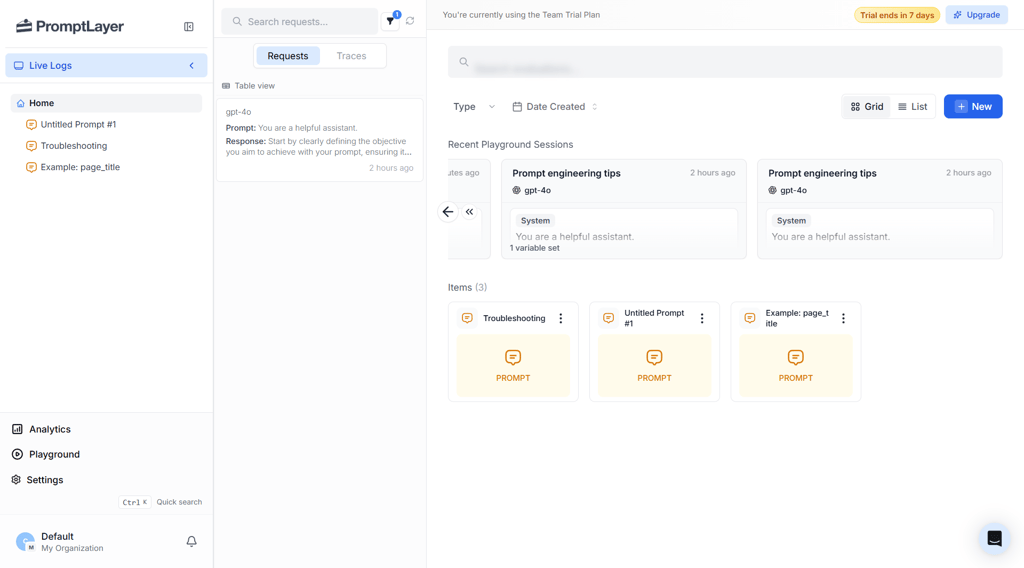Refresh the requests list
The height and width of the screenshot is (568, 1024).
(x=410, y=21)
